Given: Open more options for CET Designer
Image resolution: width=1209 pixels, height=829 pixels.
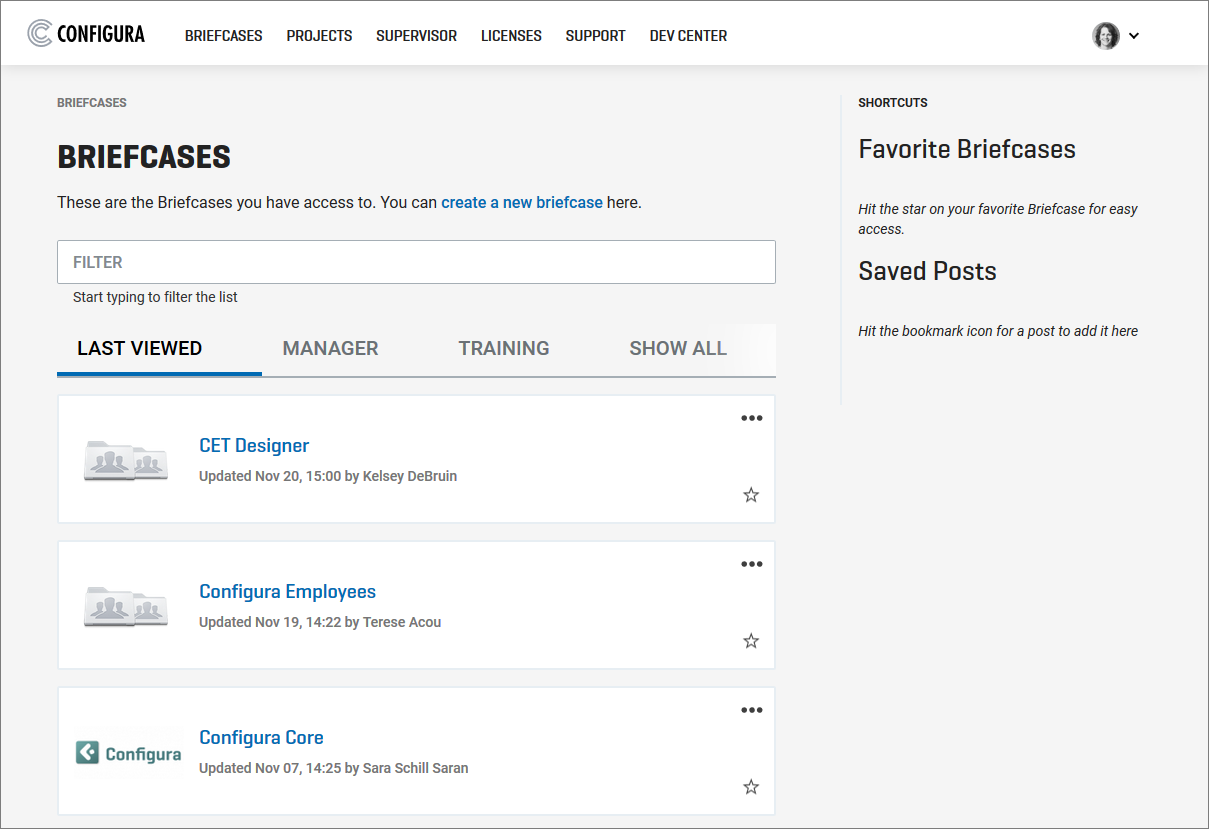Looking at the screenshot, I should coord(751,418).
